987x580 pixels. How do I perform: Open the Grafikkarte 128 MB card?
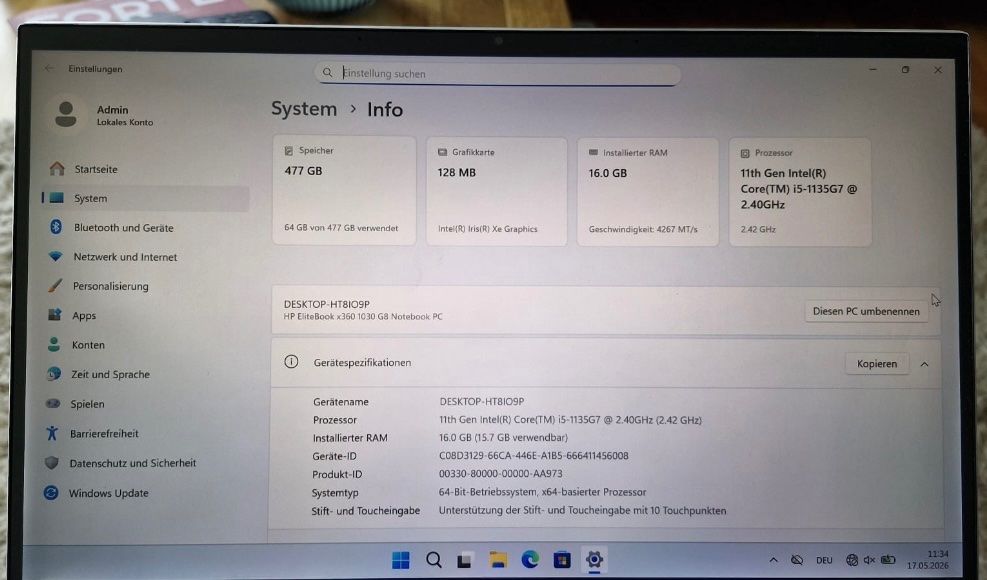(x=497, y=191)
